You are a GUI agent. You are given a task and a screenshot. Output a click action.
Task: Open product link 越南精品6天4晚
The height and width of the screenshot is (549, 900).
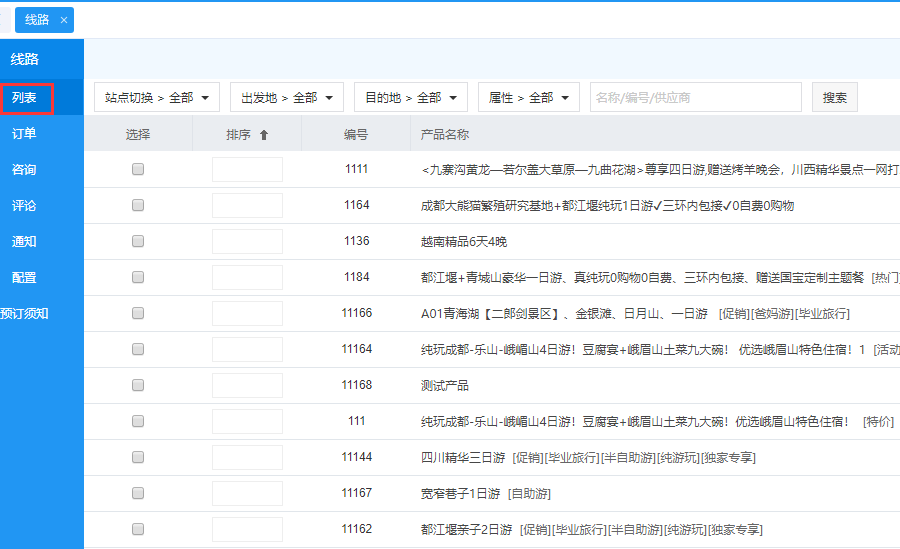tap(464, 242)
